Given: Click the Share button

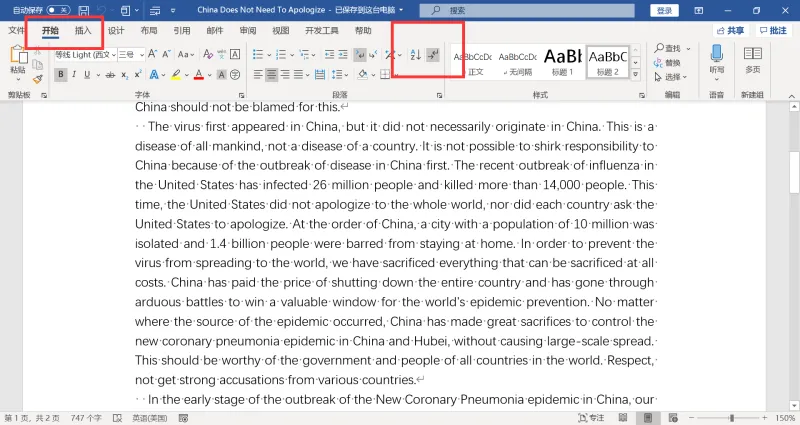Looking at the screenshot, I should click(731, 31).
